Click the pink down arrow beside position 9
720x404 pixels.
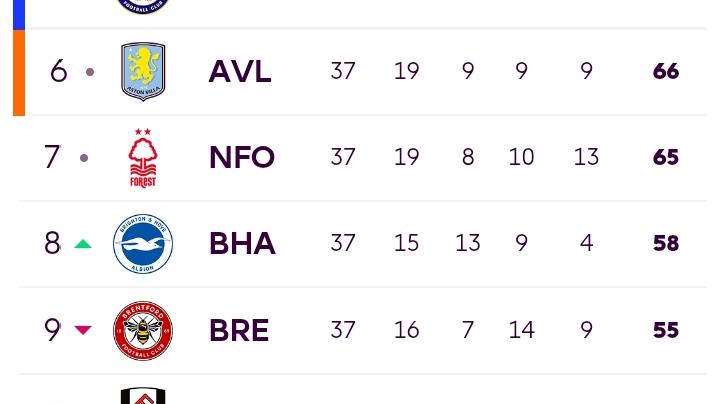tap(83, 330)
